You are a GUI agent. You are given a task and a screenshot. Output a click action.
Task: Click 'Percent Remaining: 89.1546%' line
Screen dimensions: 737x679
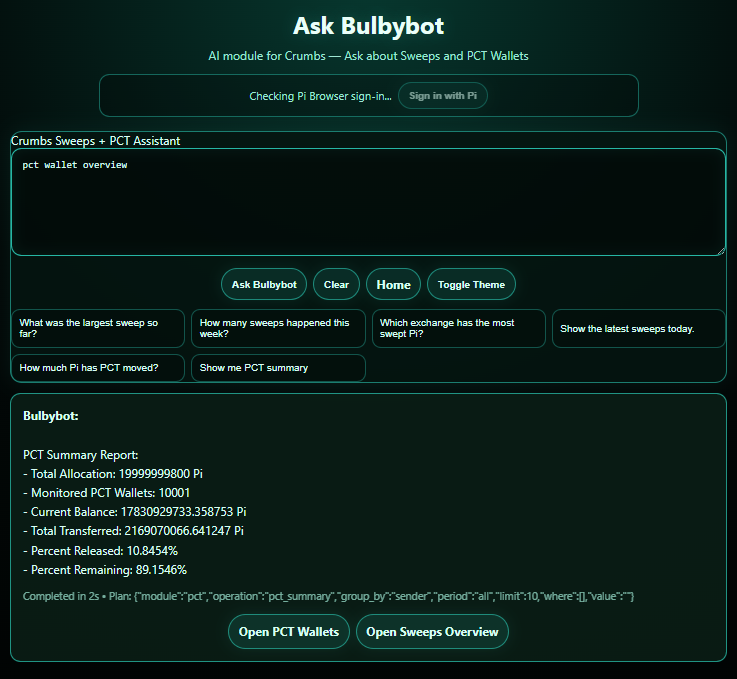tap(105, 570)
